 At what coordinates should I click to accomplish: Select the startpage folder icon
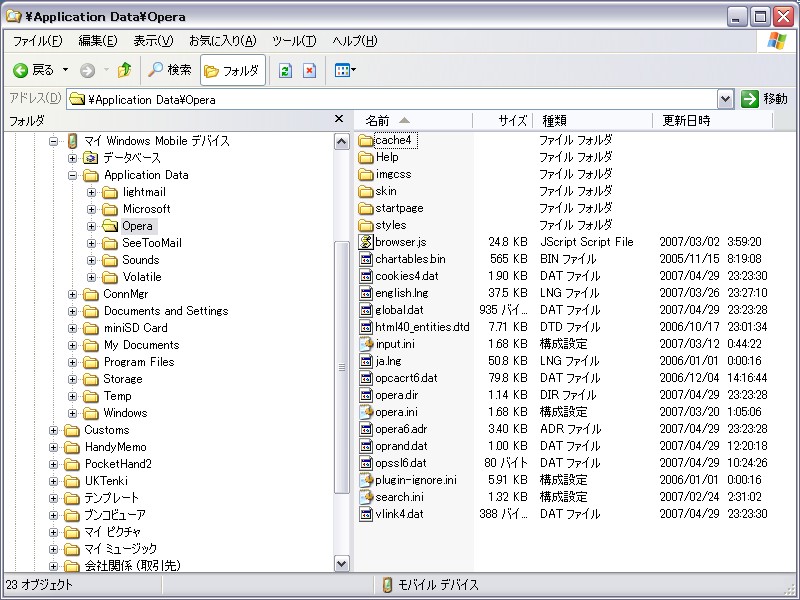coord(366,208)
